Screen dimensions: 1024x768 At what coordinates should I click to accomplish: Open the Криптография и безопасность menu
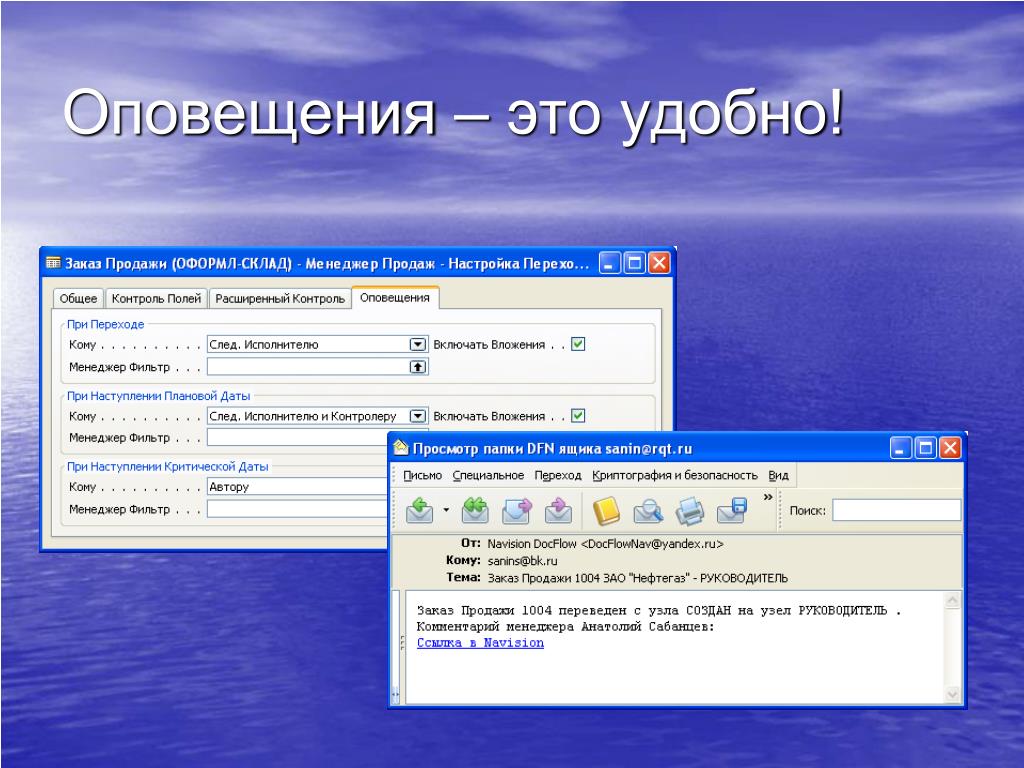coord(675,475)
